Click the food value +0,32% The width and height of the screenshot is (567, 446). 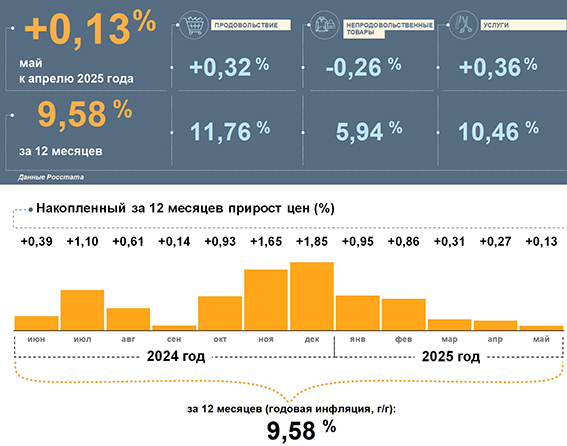point(229,67)
